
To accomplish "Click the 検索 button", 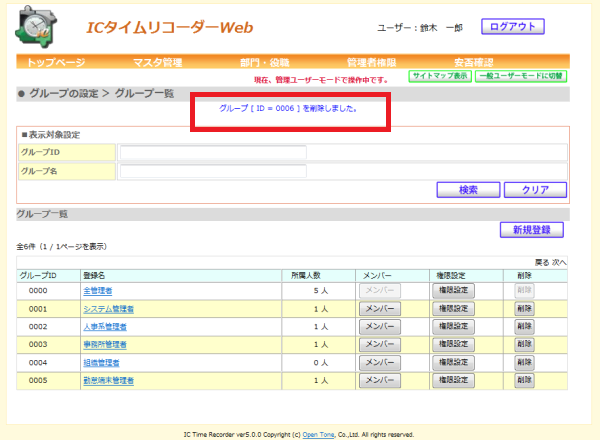I will coord(468,190).
